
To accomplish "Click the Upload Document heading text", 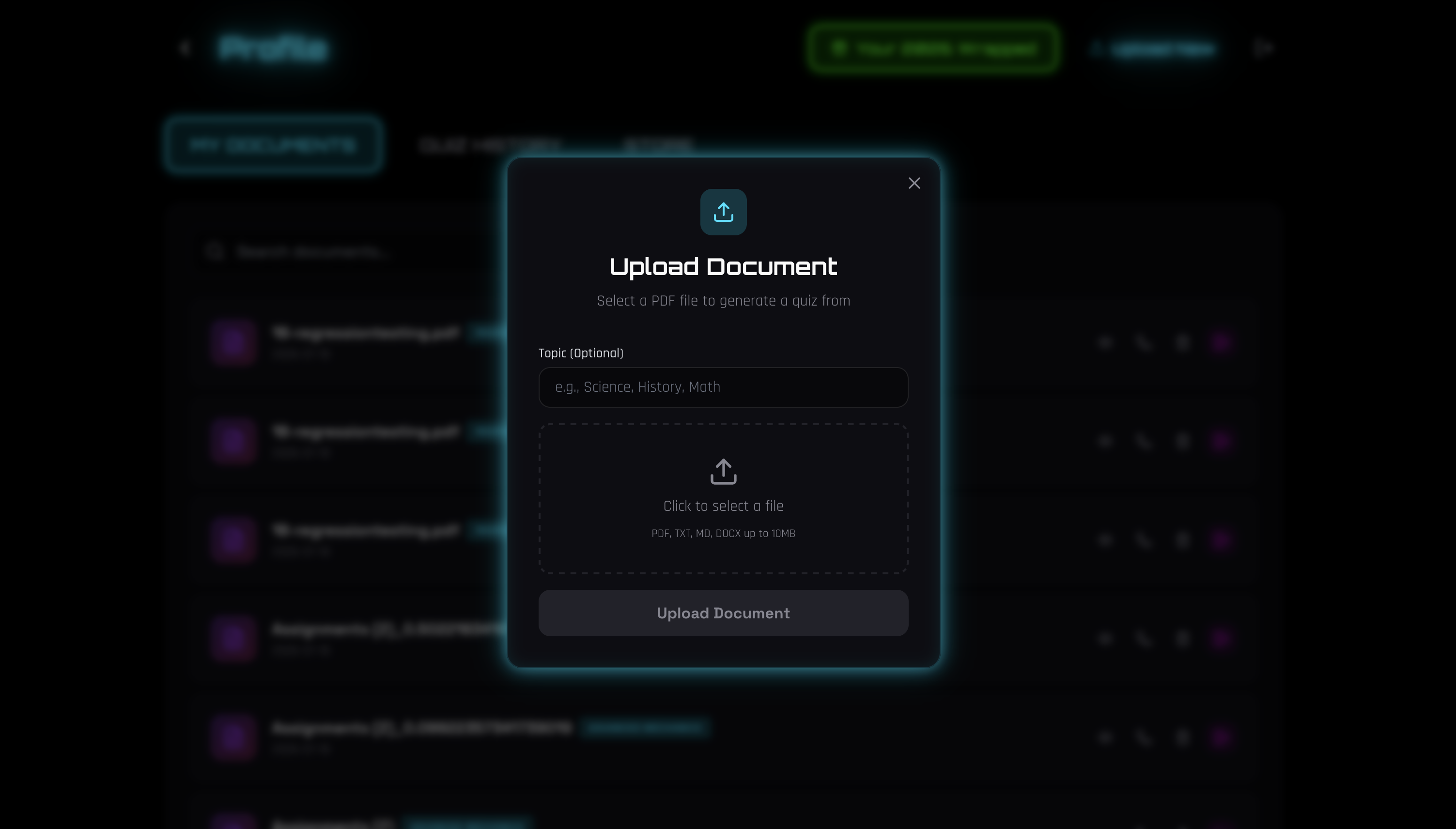I will point(723,266).
